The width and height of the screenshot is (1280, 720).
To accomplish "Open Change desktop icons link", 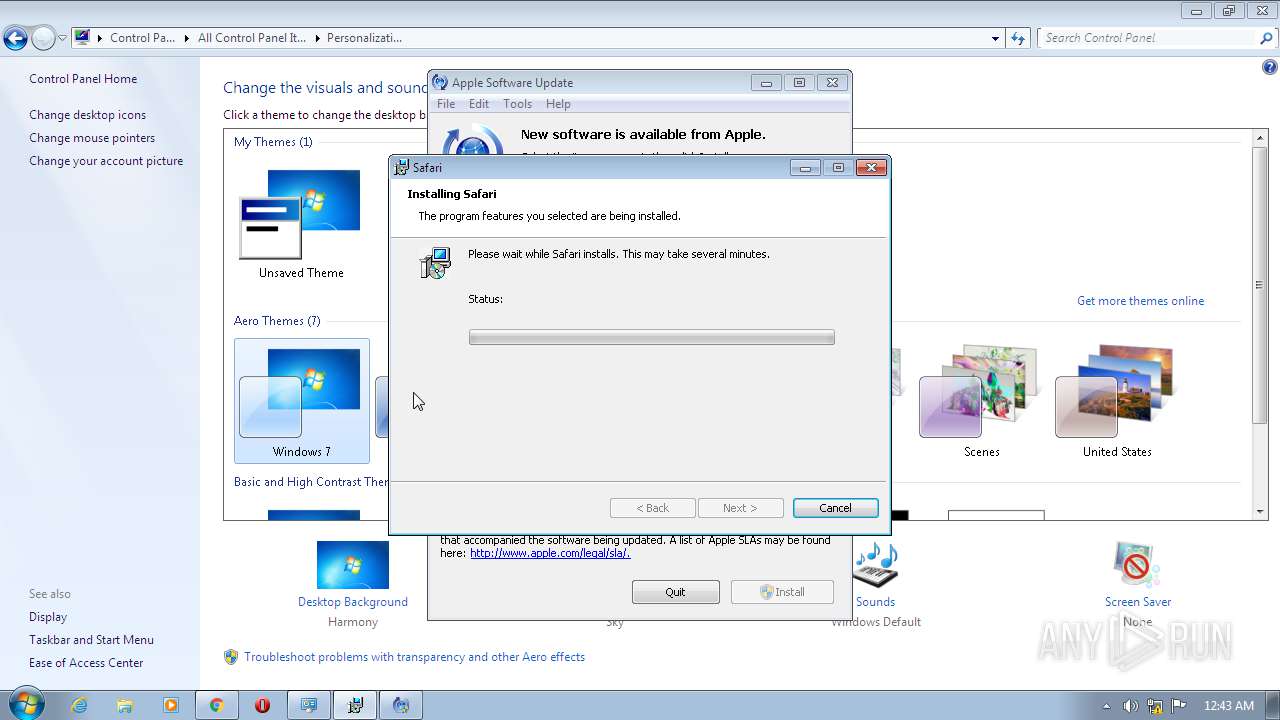I will tap(87, 115).
